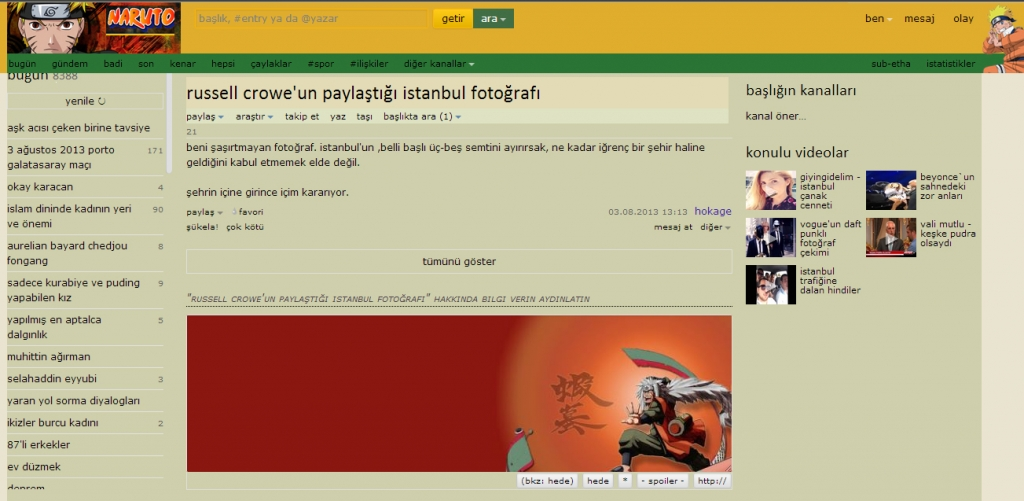Open the #ilişkiler channel
Image resolution: width=1024 pixels, height=501 pixels.
(x=369, y=64)
